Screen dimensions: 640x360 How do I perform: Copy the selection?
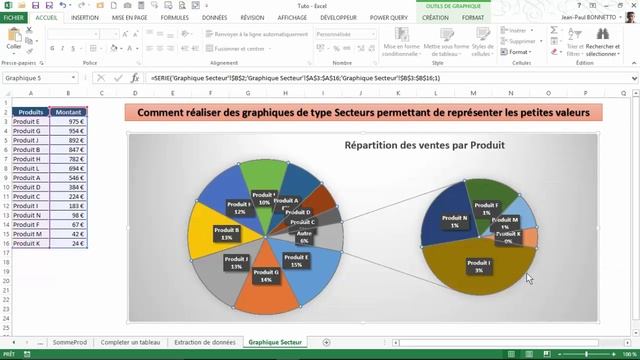coord(29,41)
